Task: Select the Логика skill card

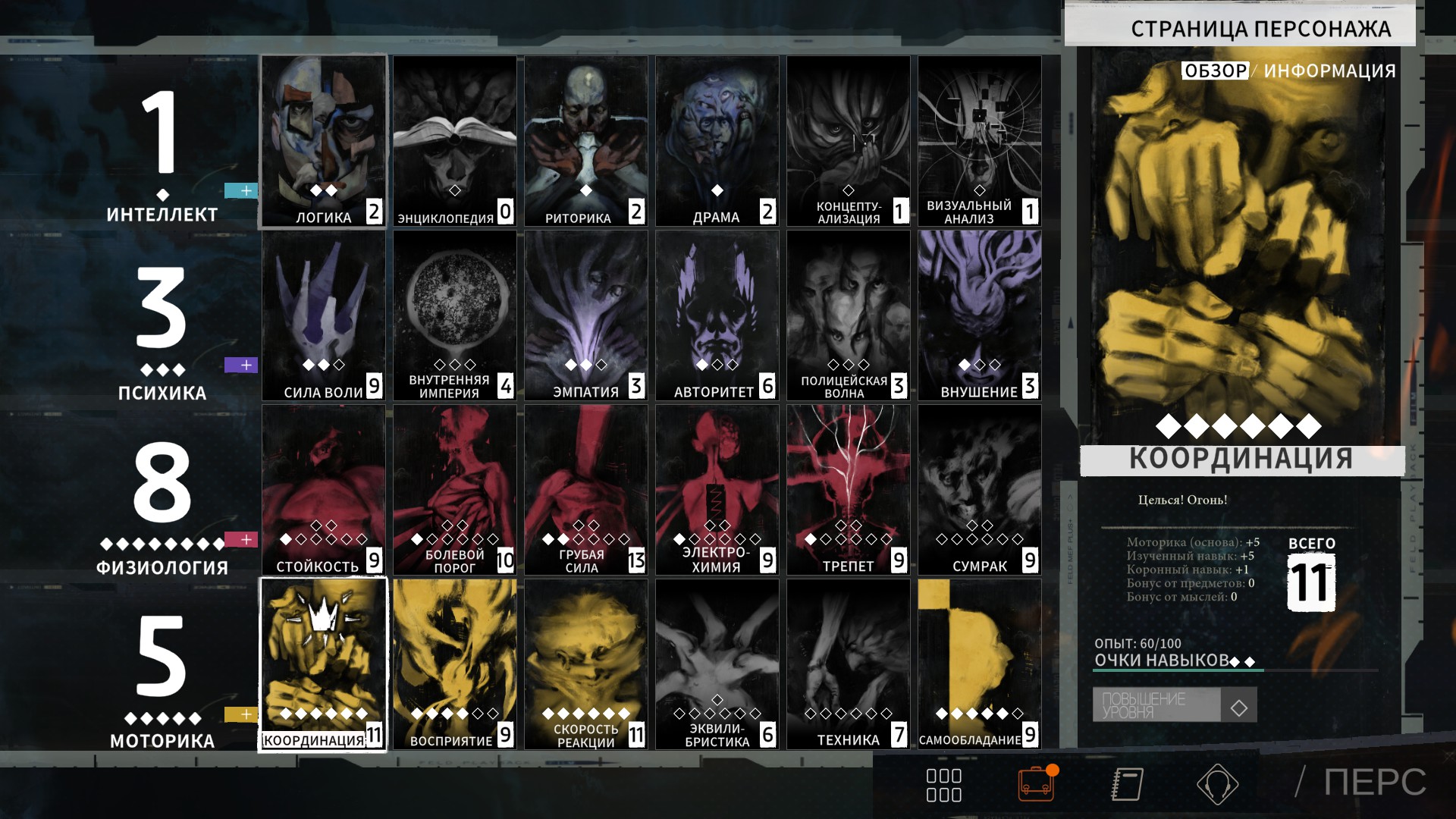Action: click(324, 141)
